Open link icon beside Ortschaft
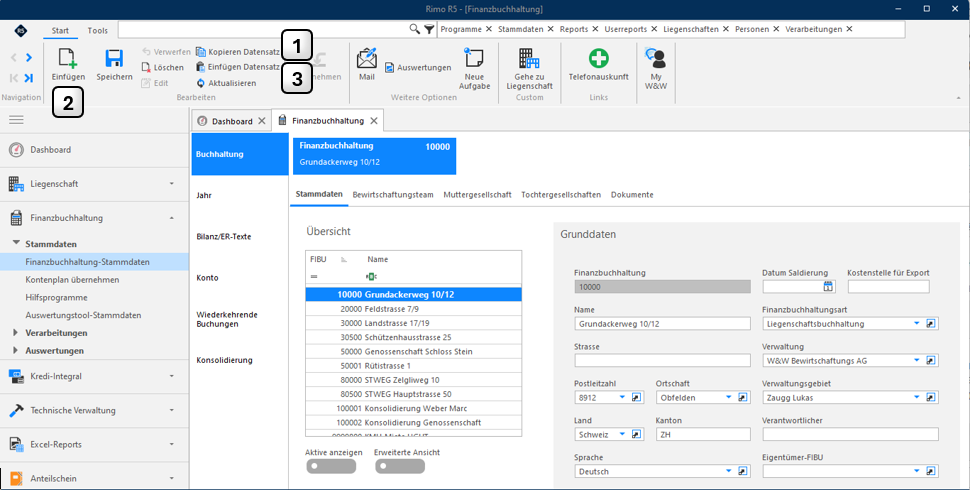Viewport: 970px width, 490px height. point(742,397)
